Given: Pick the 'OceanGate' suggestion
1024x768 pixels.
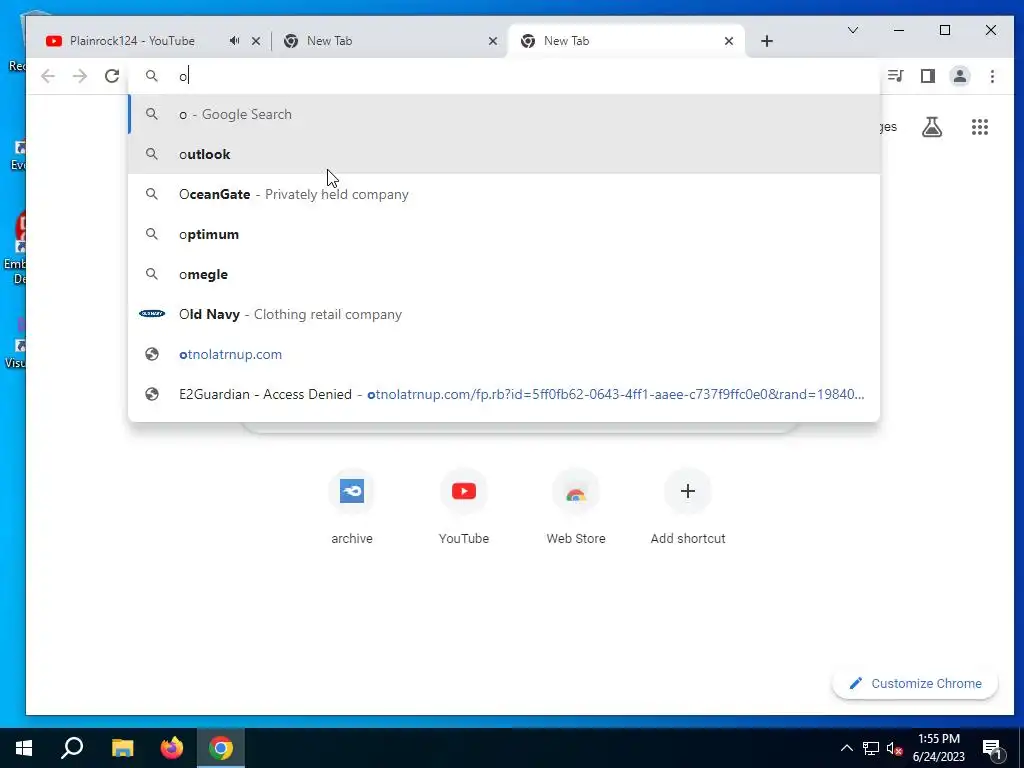Looking at the screenshot, I should pyautogui.click(x=504, y=194).
